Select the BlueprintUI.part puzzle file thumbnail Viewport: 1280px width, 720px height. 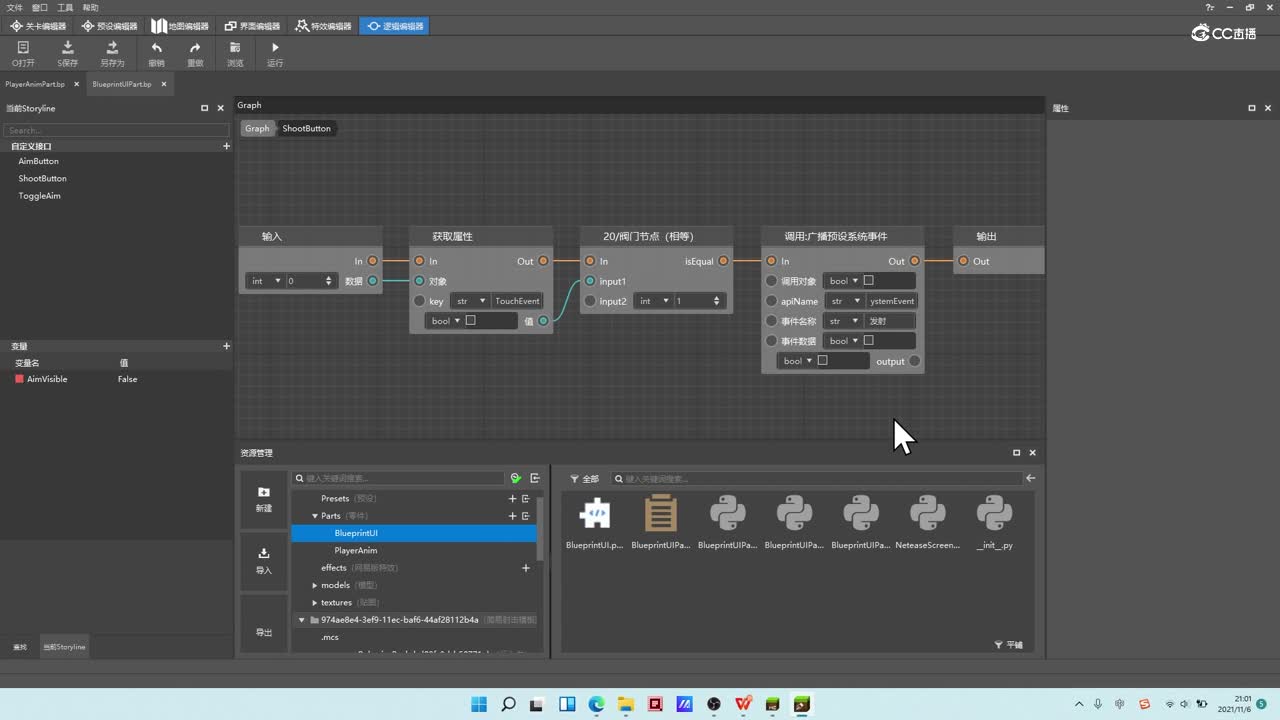(x=594, y=514)
